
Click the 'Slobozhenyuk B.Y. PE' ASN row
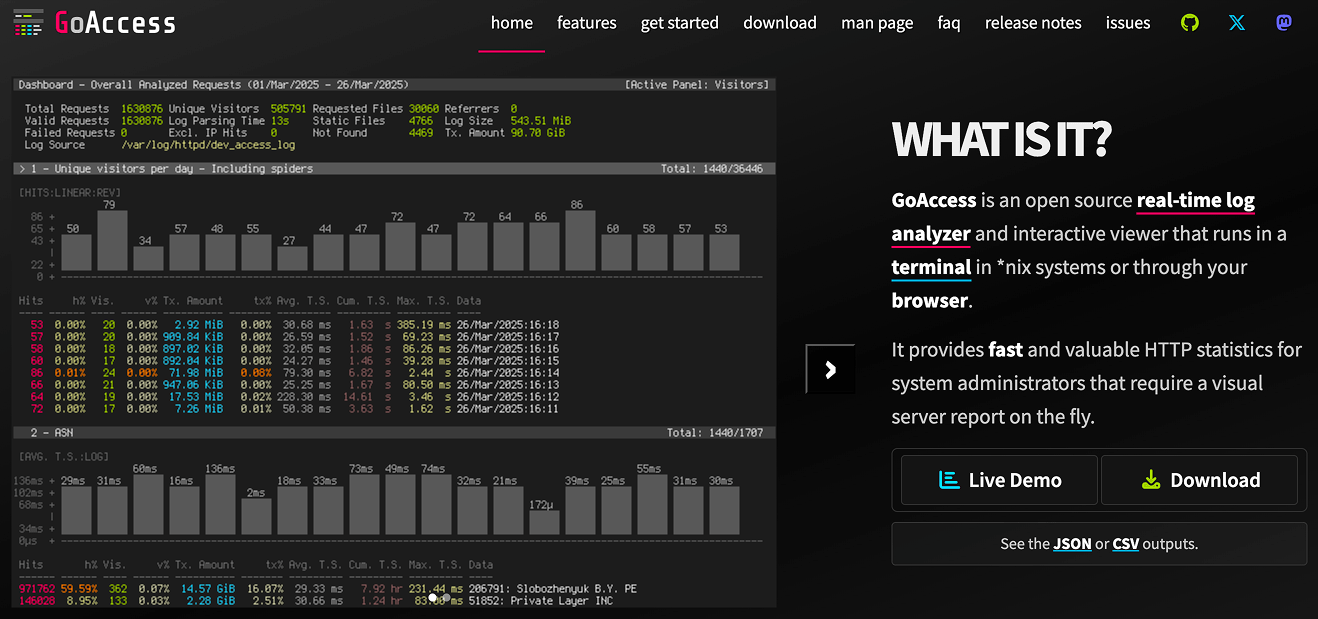tap(330, 589)
